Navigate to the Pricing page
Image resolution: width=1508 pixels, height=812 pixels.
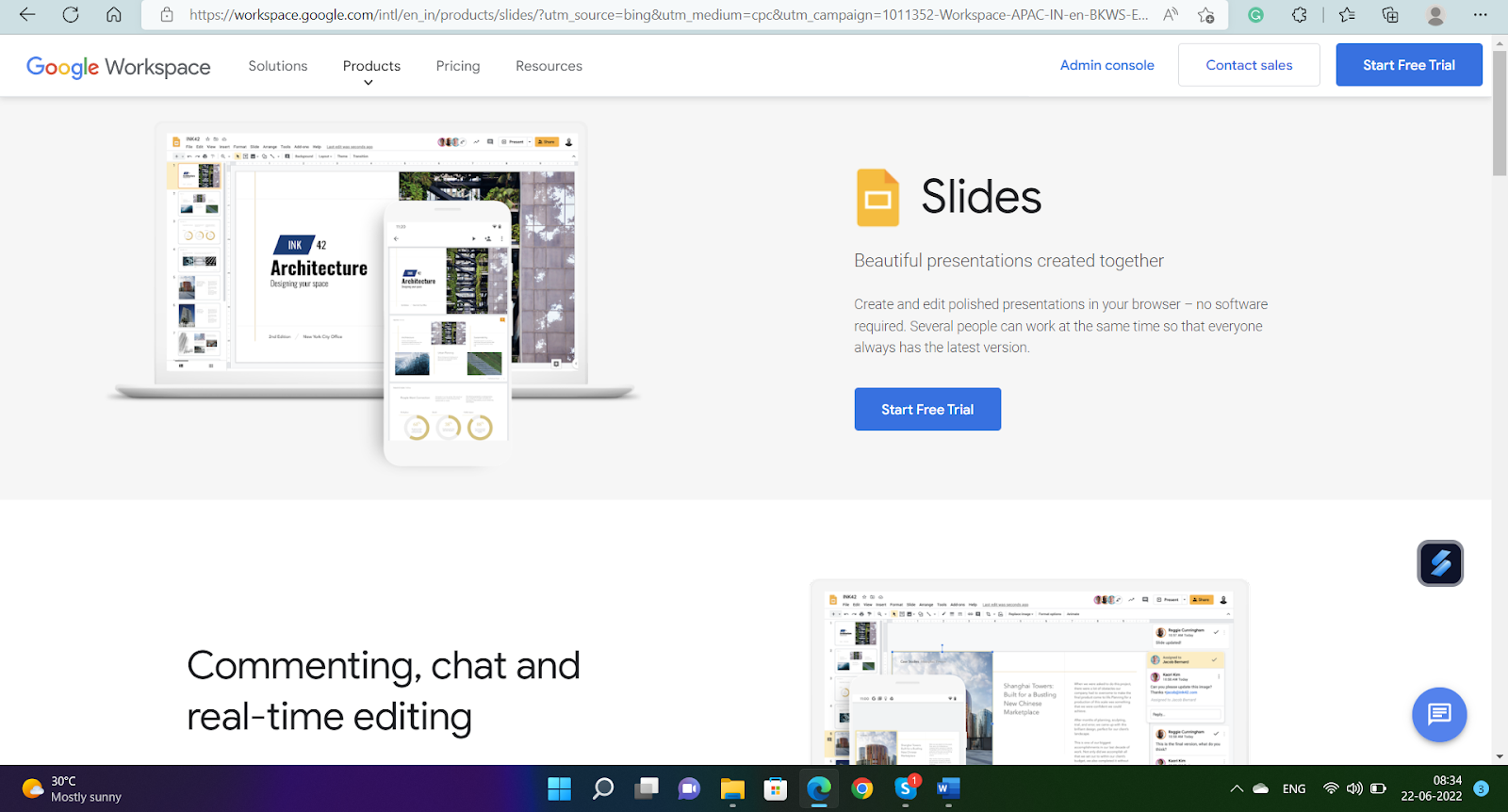[x=458, y=66]
